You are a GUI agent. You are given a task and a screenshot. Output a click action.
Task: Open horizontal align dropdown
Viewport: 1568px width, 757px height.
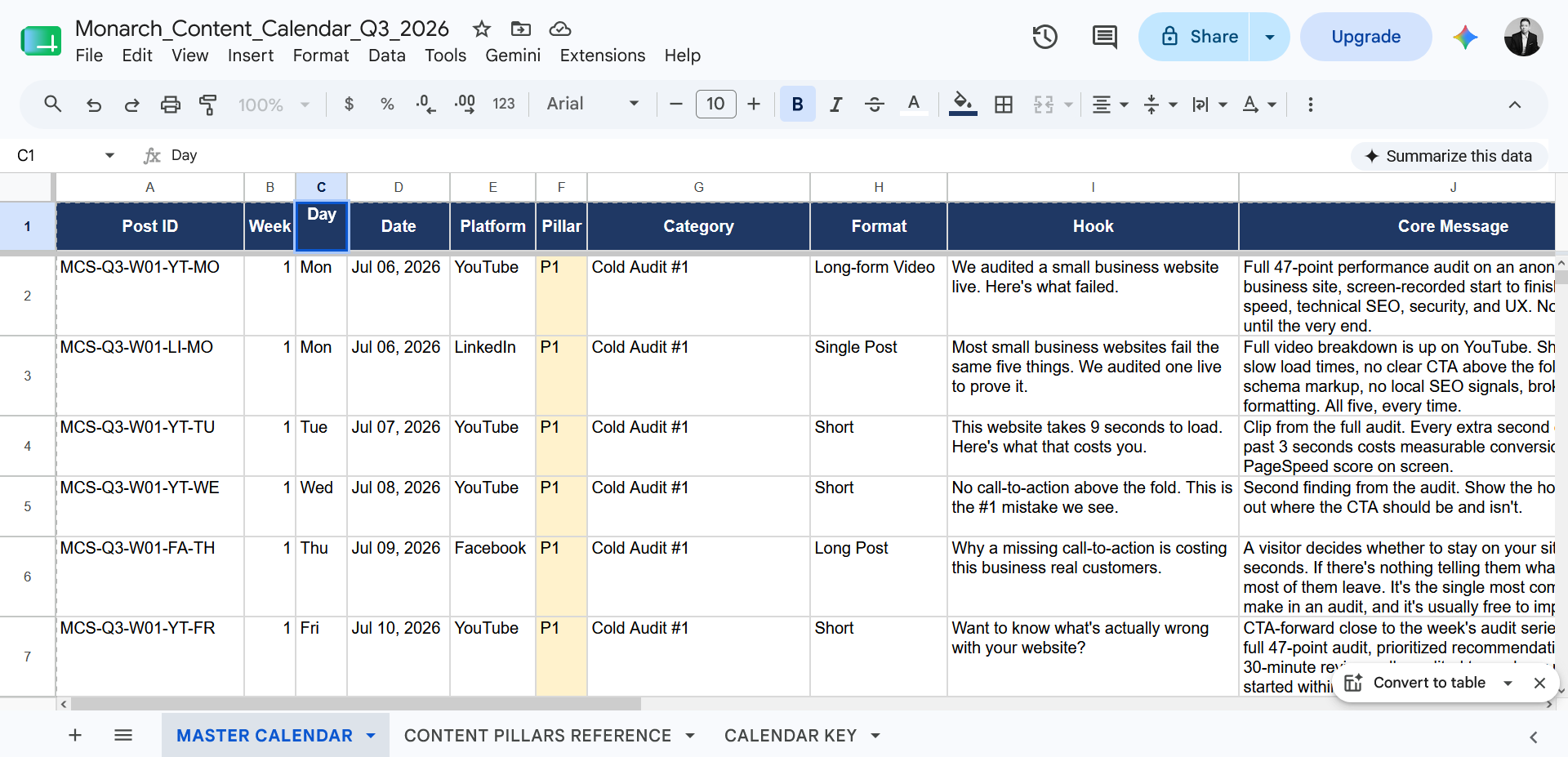tap(1111, 105)
